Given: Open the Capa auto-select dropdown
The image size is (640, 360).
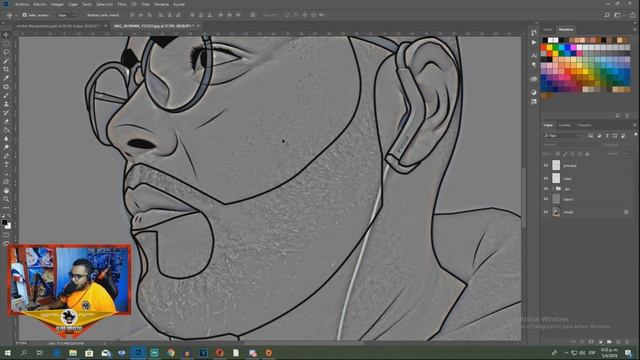Looking at the screenshot, I should click(66, 15).
